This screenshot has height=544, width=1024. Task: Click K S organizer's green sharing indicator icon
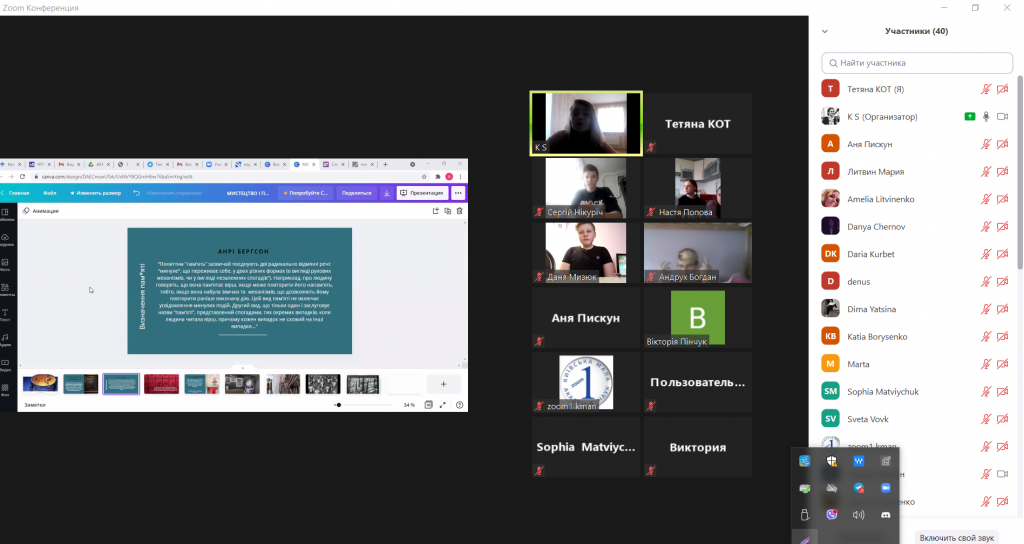pos(970,116)
